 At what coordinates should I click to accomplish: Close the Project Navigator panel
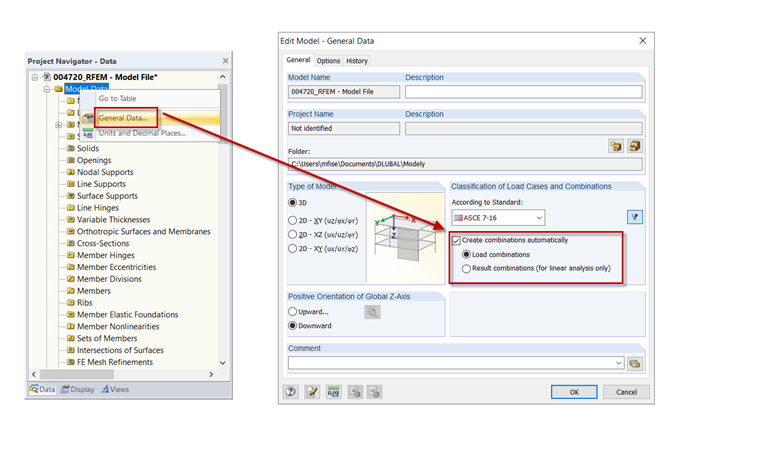(225, 61)
